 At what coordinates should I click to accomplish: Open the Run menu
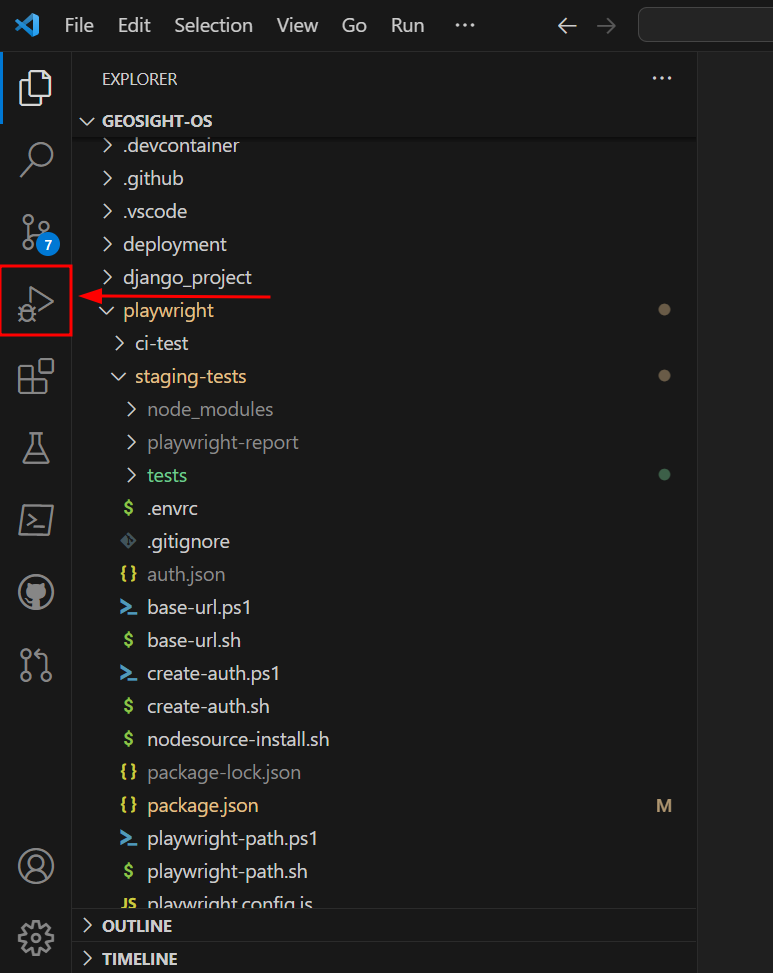408,25
